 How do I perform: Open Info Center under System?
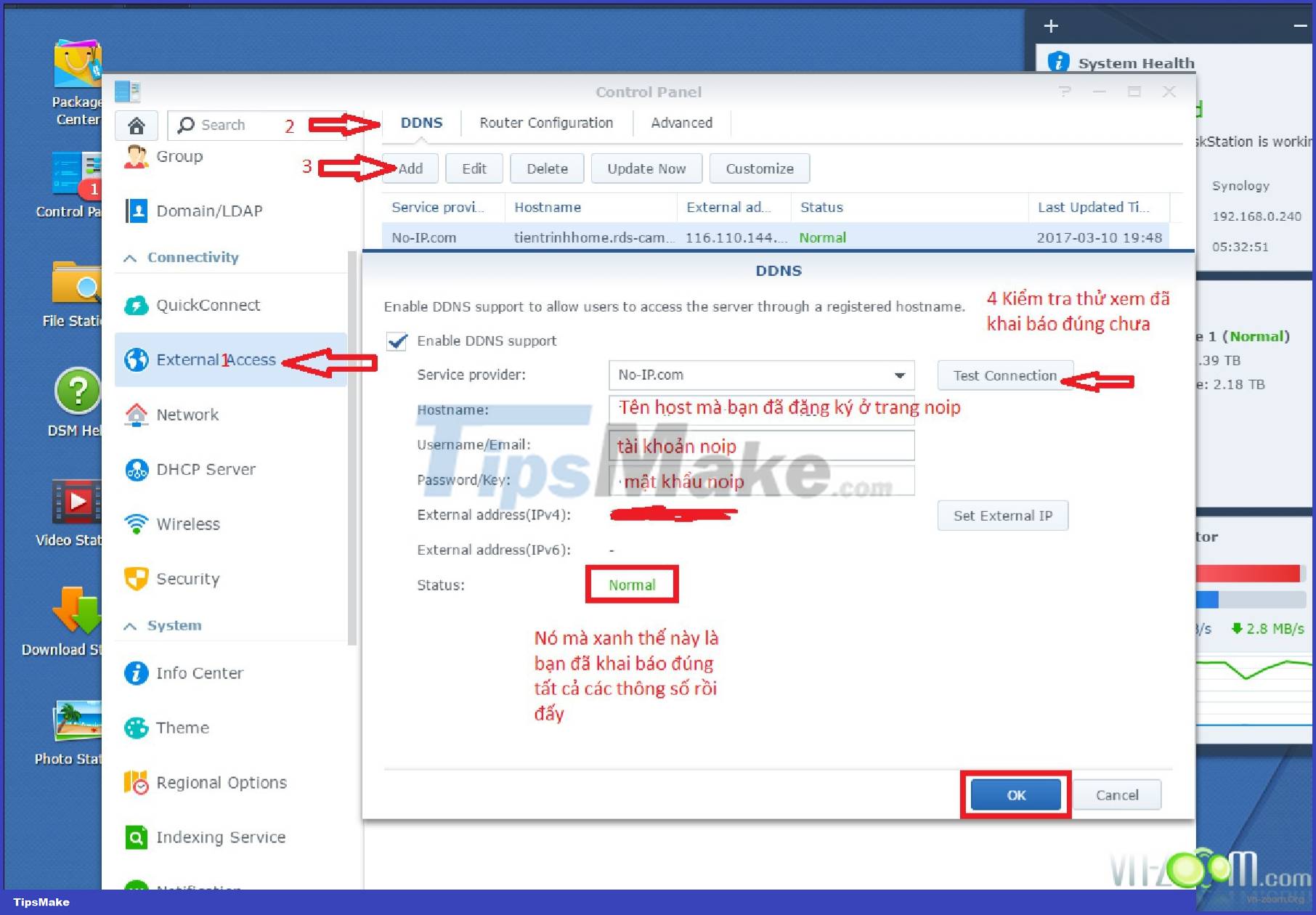(199, 672)
